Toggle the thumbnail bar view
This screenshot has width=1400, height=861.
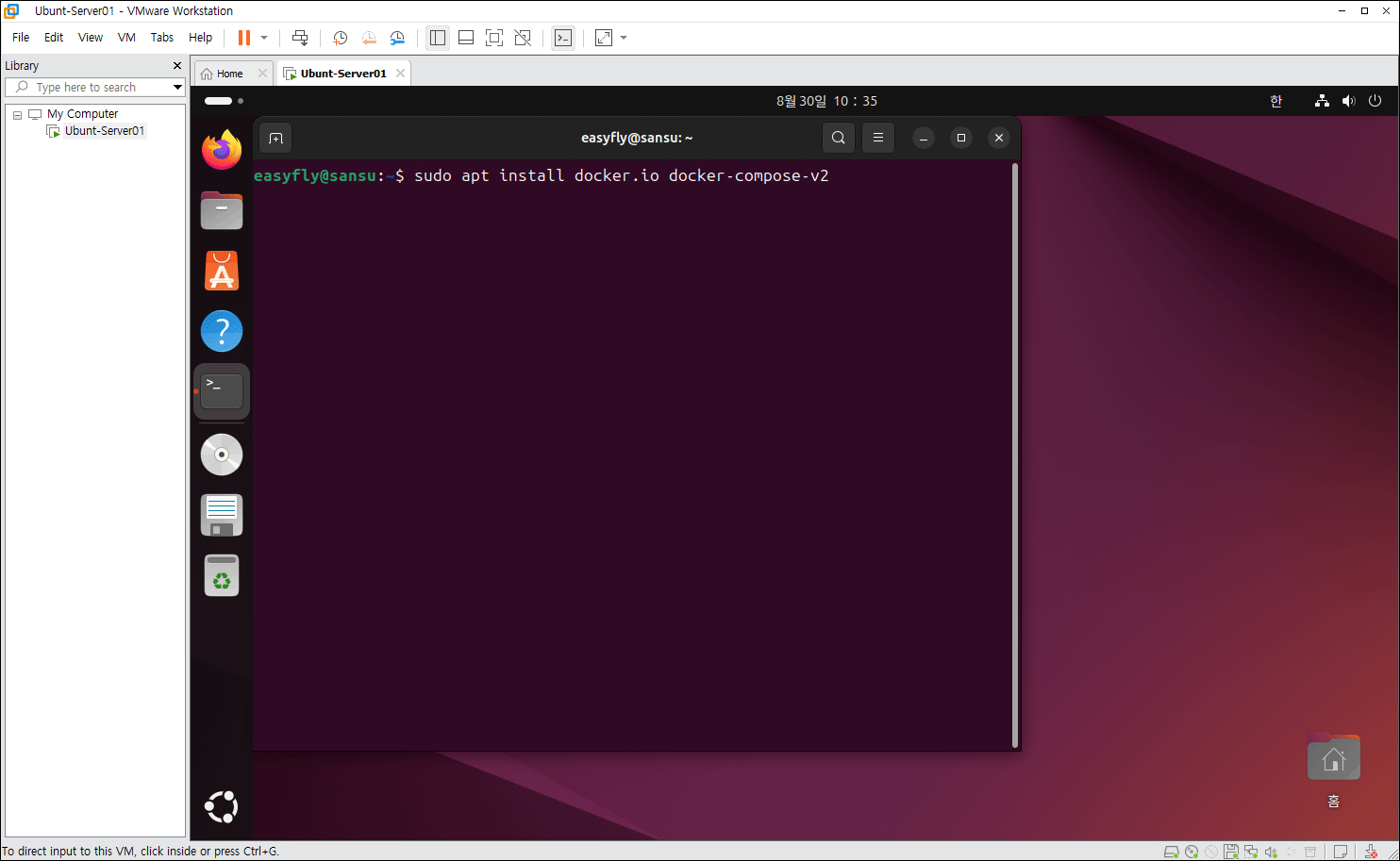coord(466,38)
